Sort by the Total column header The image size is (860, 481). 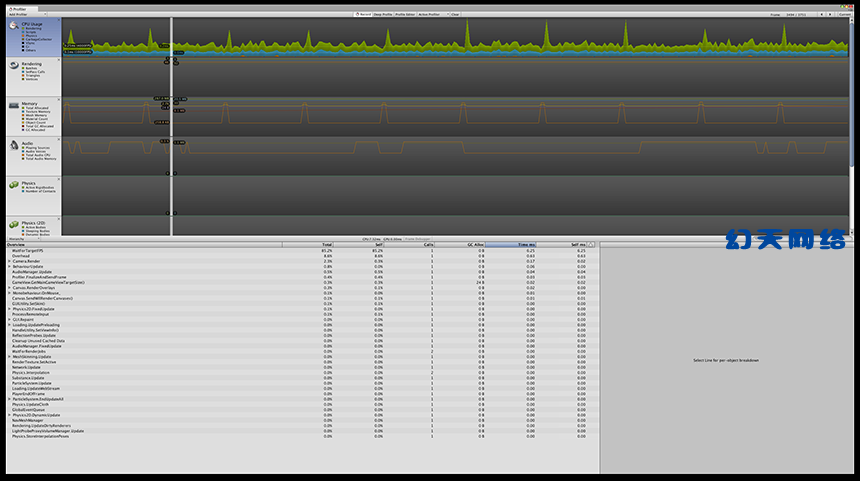[308, 245]
